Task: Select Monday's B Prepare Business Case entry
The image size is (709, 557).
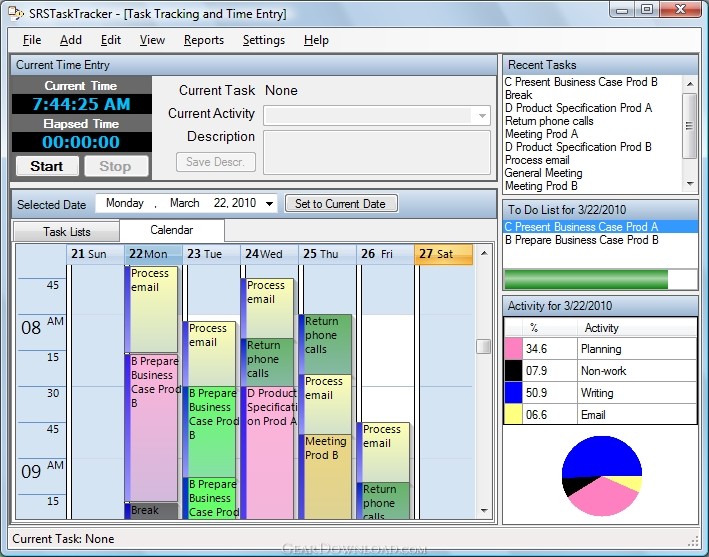Action: pos(151,428)
